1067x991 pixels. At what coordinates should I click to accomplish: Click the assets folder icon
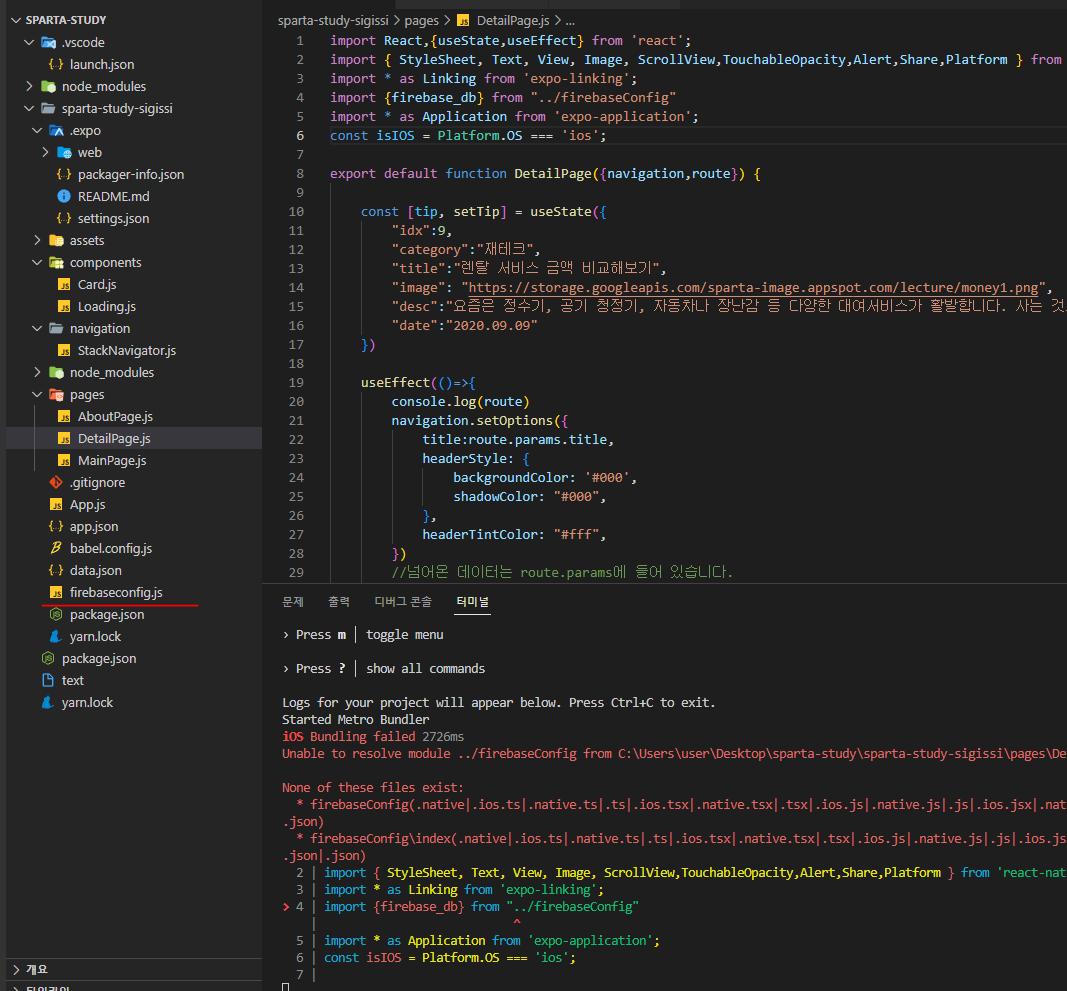56,240
